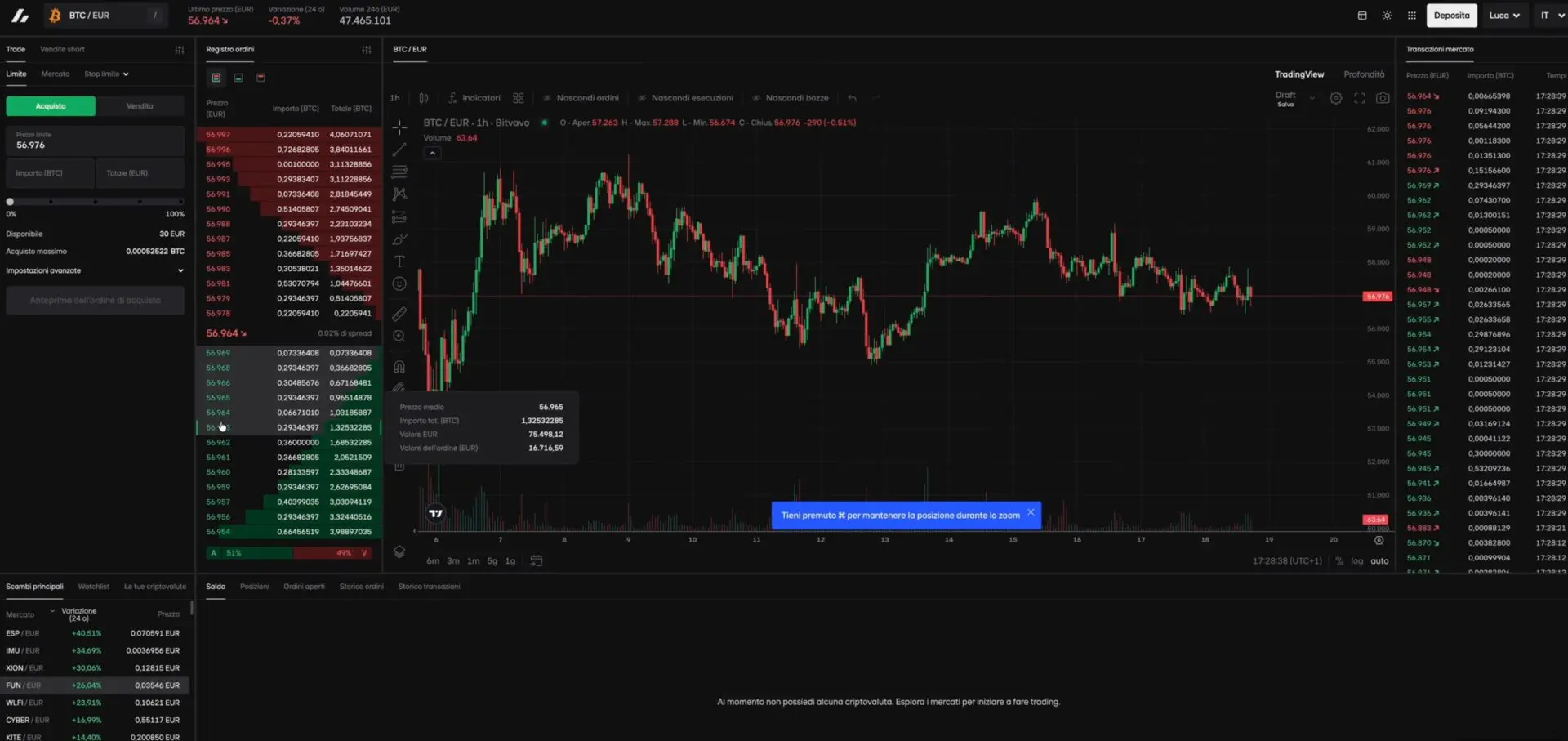Select the trend line drawing tool
Image resolution: width=1568 pixels, height=741 pixels.
pyautogui.click(x=399, y=150)
